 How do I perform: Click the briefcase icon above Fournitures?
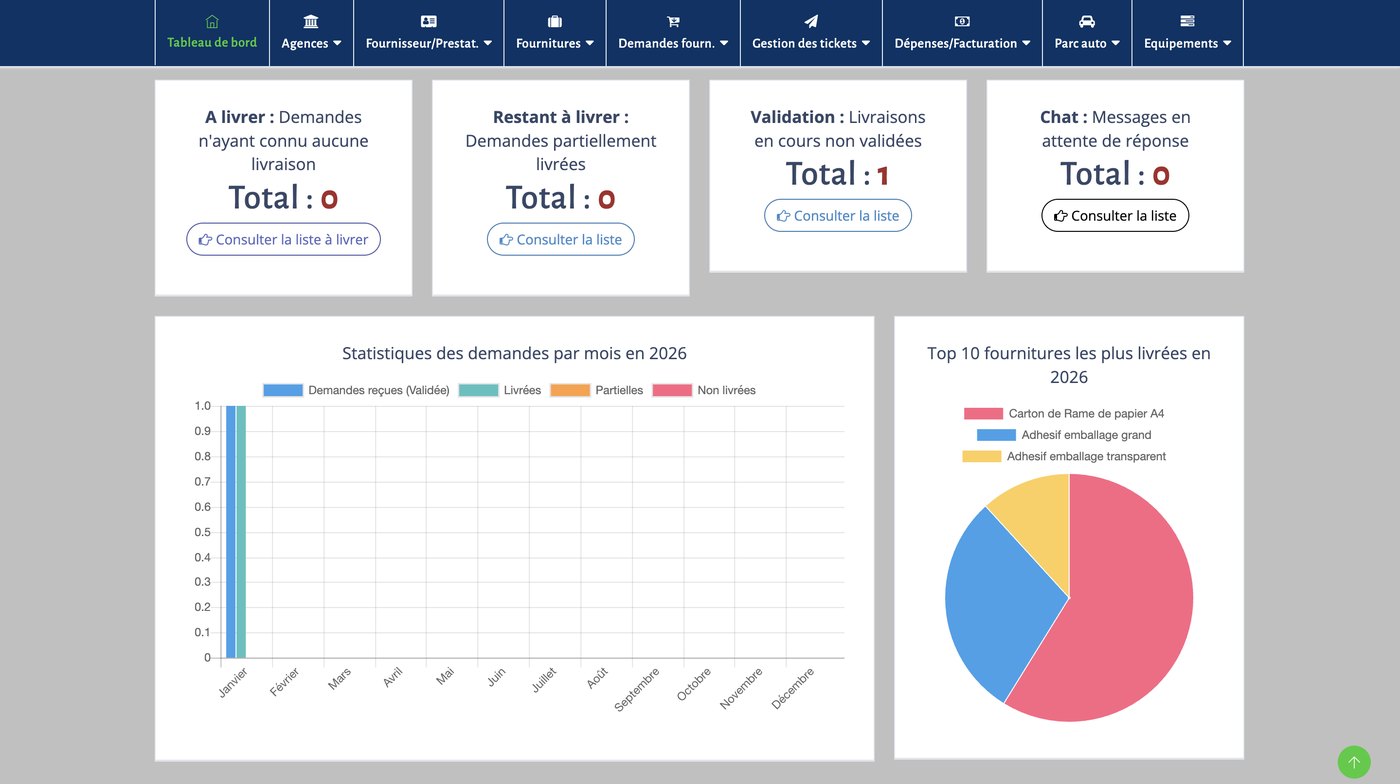[555, 21]
